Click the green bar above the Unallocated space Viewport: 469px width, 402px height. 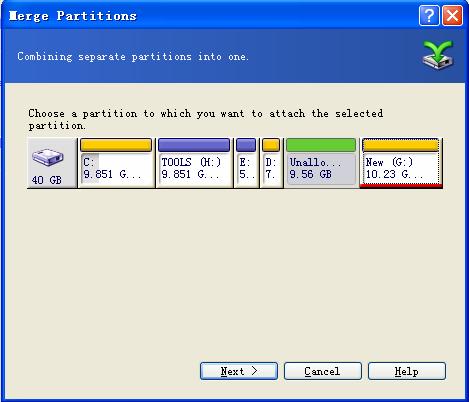tap(321, 145)
